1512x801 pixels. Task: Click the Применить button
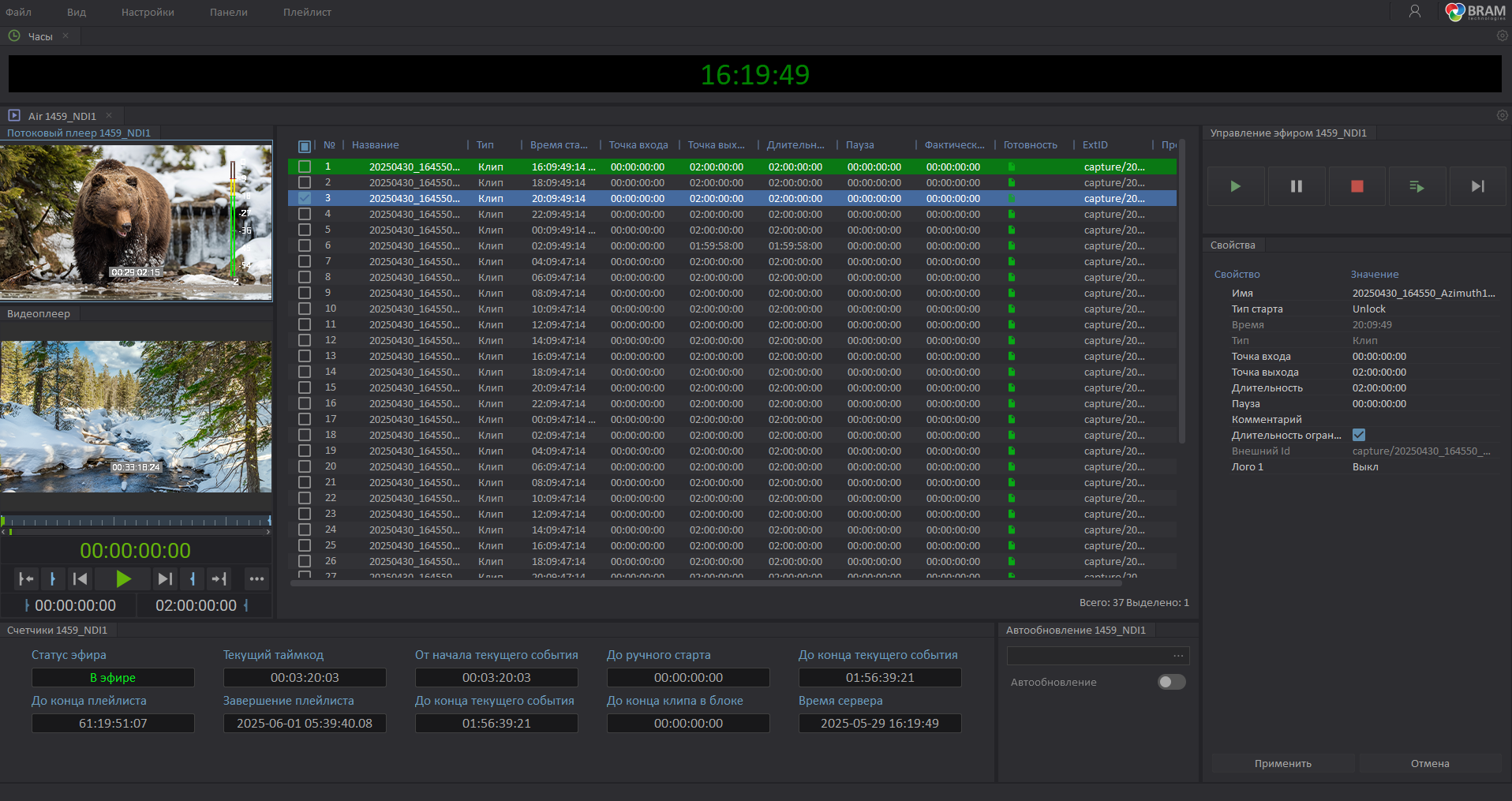point(1283,763)
